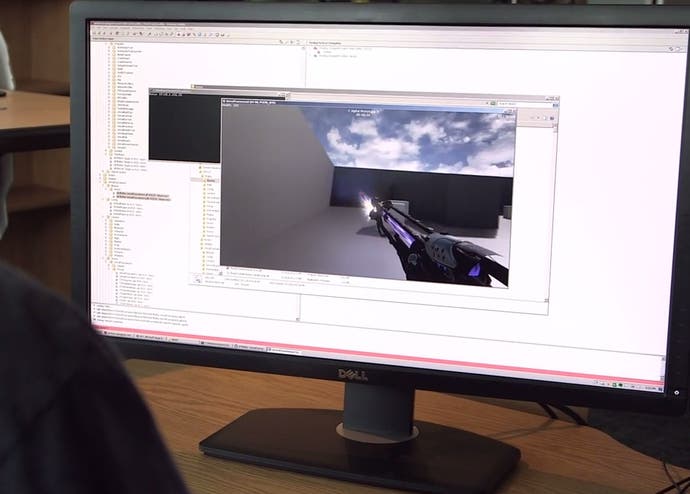Switch to the first taskbar window button
690x494 pixels.
coord(118,334)
